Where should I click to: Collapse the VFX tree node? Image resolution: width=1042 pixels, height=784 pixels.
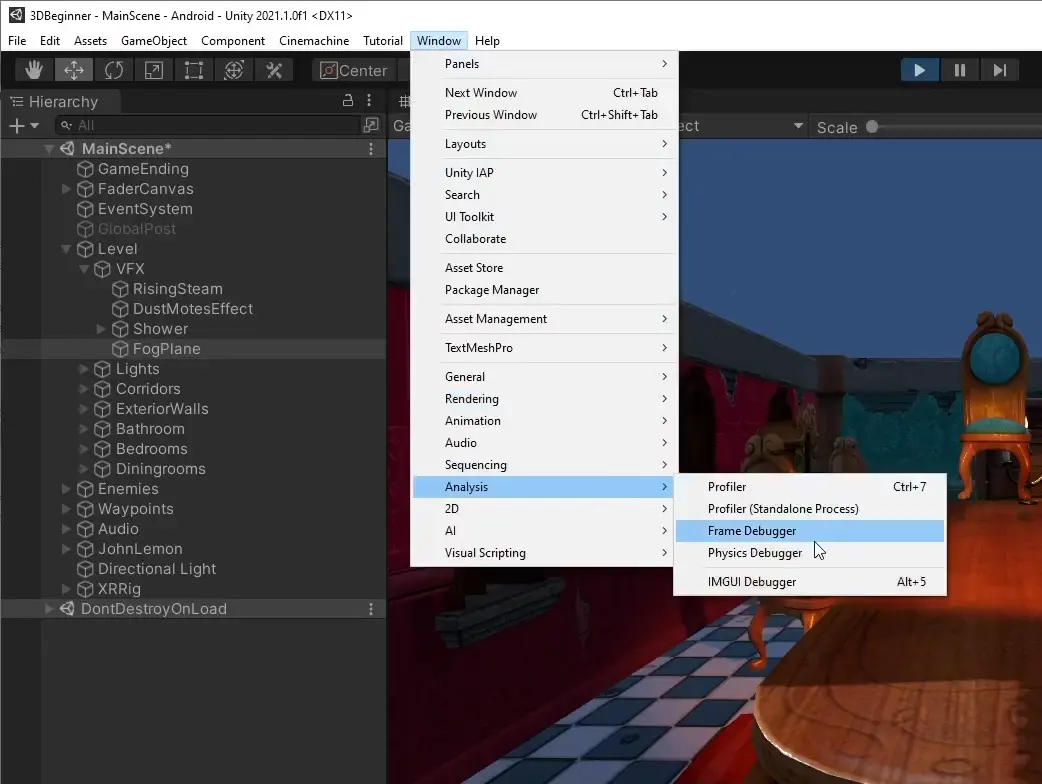tap(84, 269)
